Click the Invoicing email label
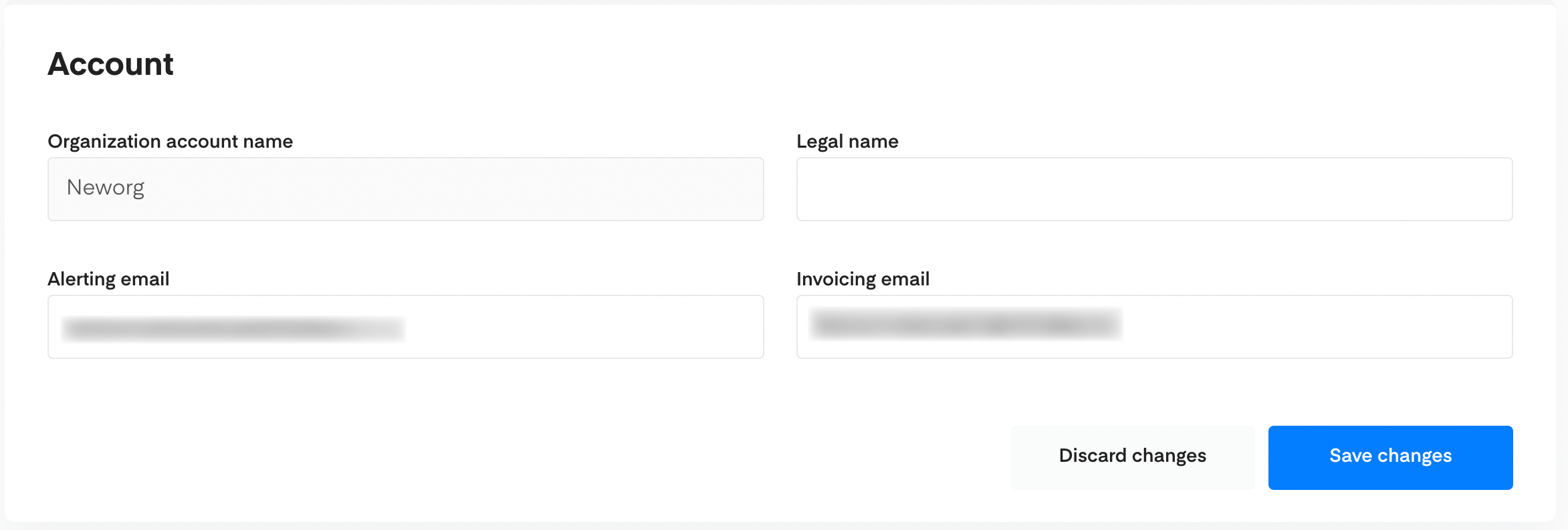Screen dimensions: 1568x530 [x=863, y=279]
